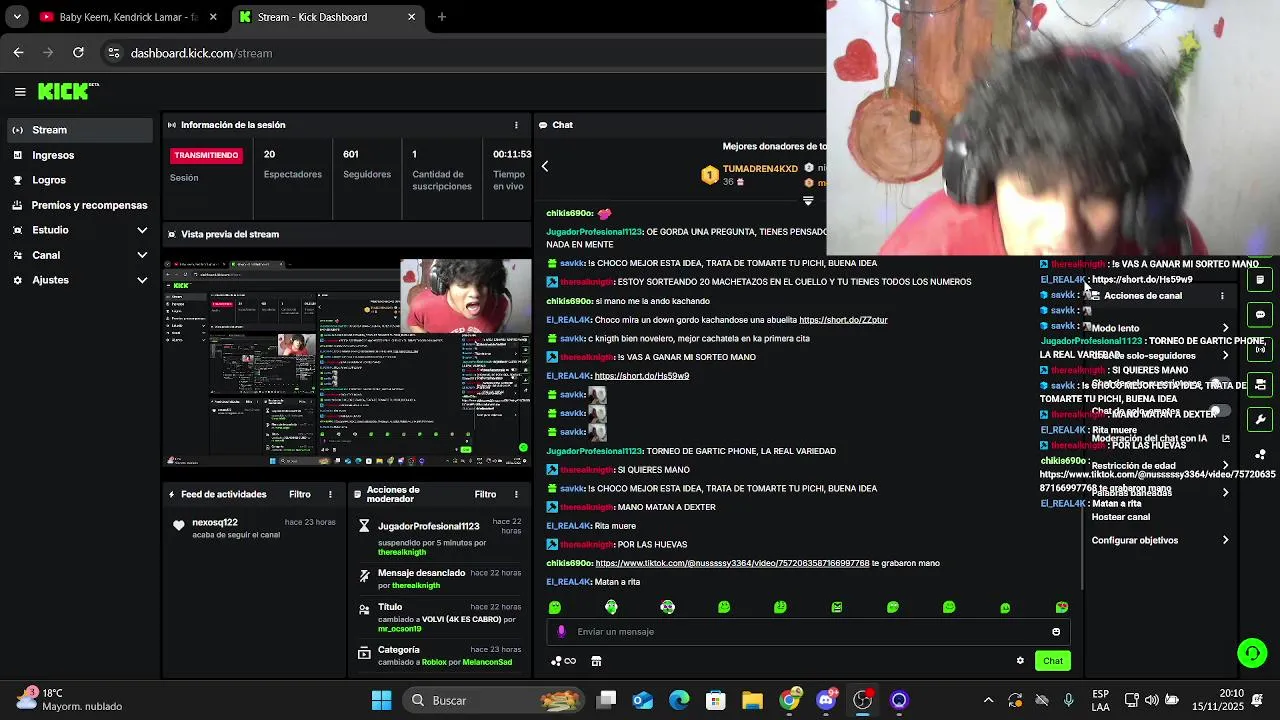1280x720 pixels.
Task: Open the short.do/ZZotur link in chat
Action: coord(843,320)
